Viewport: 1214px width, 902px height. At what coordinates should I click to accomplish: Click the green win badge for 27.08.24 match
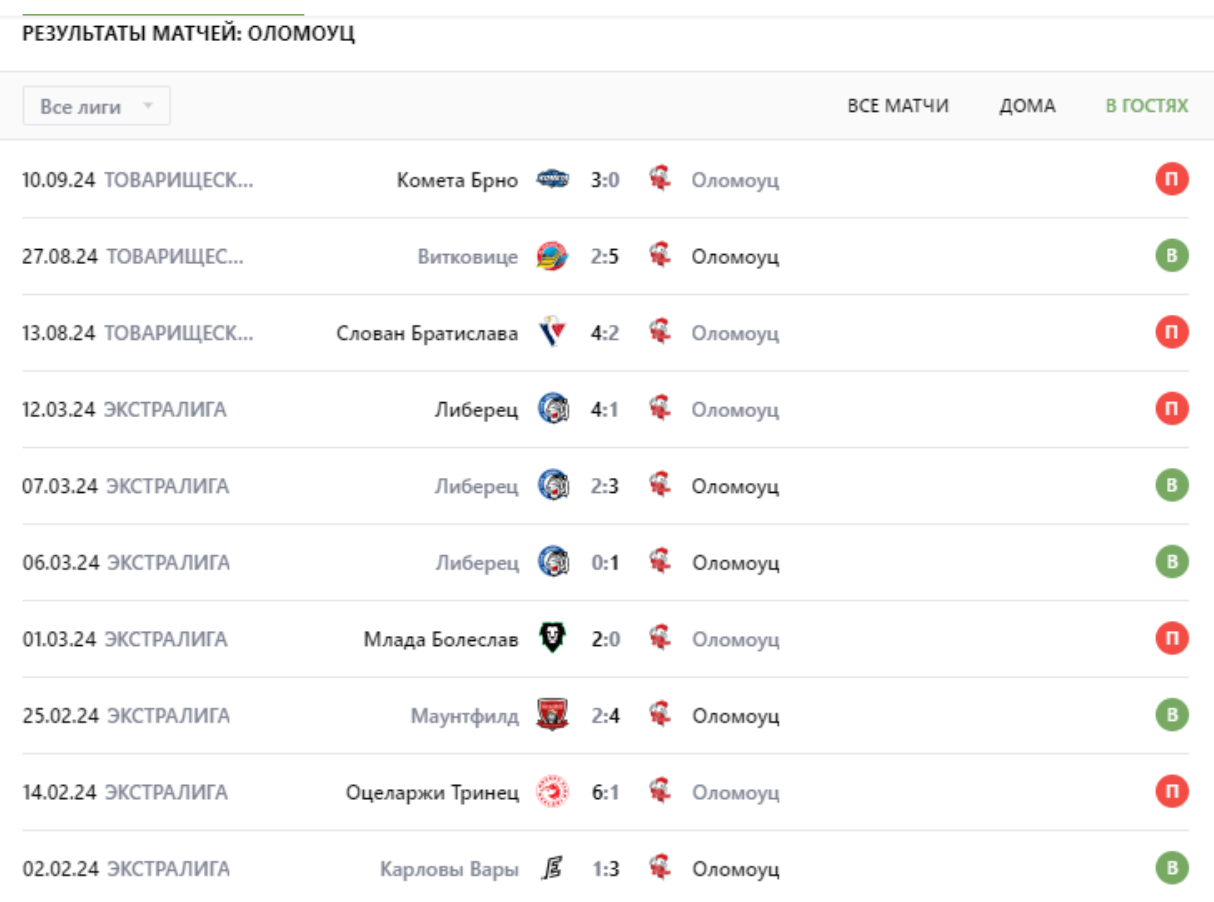click(x=1172, y=257)
